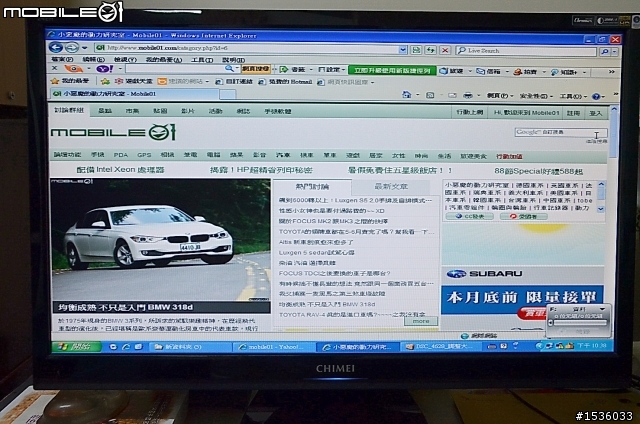640x424 pixels.
Task: Click the green more button under discussion list
Action: (421, 322)
